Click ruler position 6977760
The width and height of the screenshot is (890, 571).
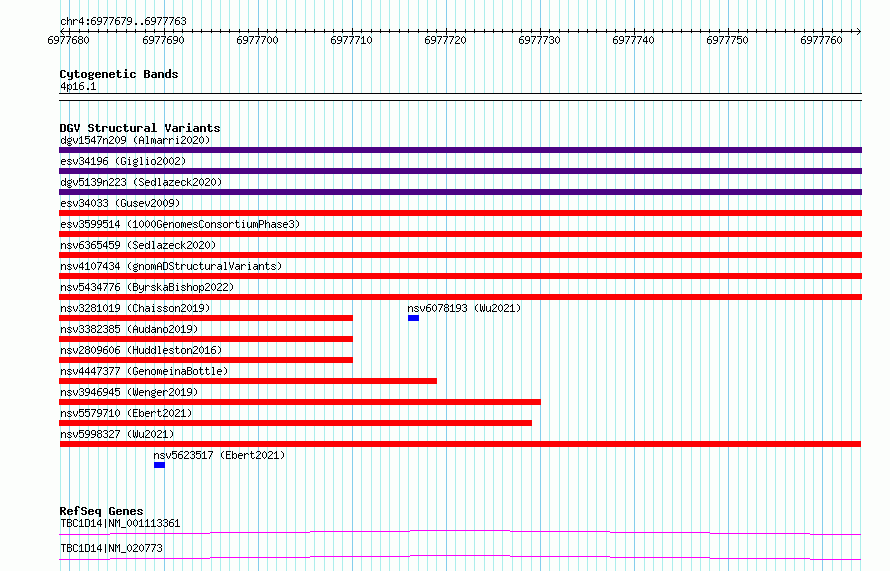[x=821, y=41]
